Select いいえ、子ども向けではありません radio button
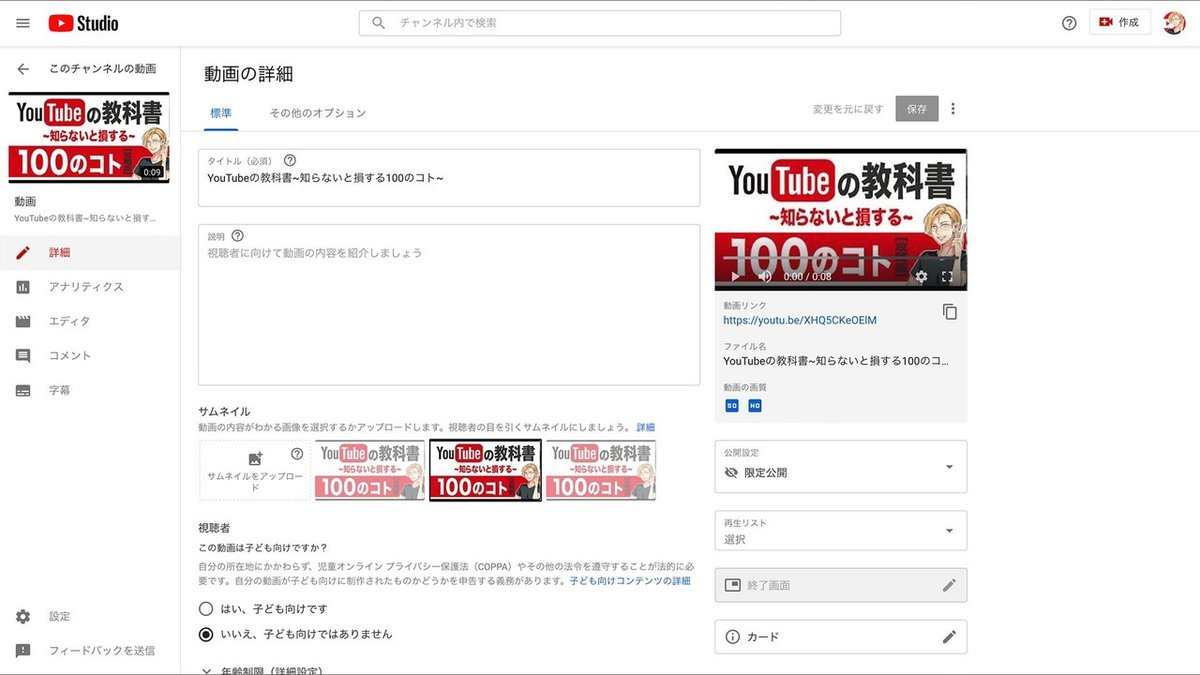 (207, 633)
